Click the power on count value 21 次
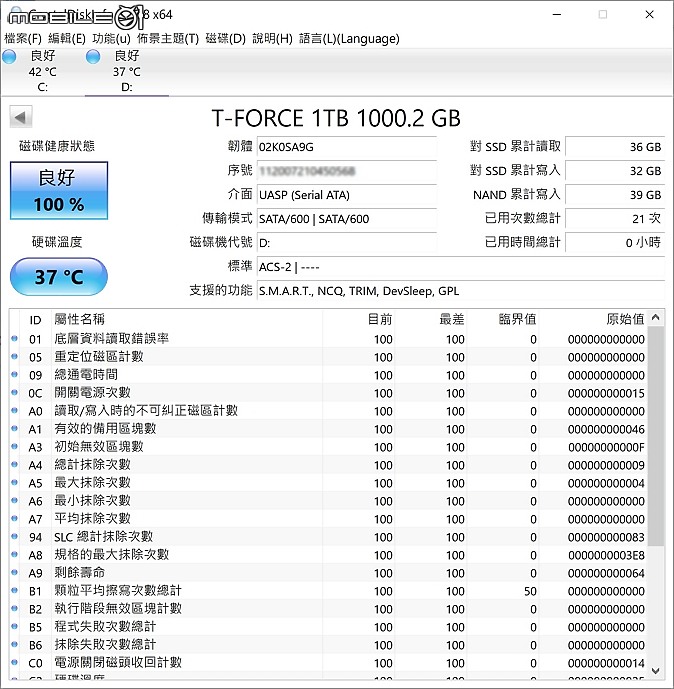The height and width of the screenshot is (689, 674). click(615, 219)
